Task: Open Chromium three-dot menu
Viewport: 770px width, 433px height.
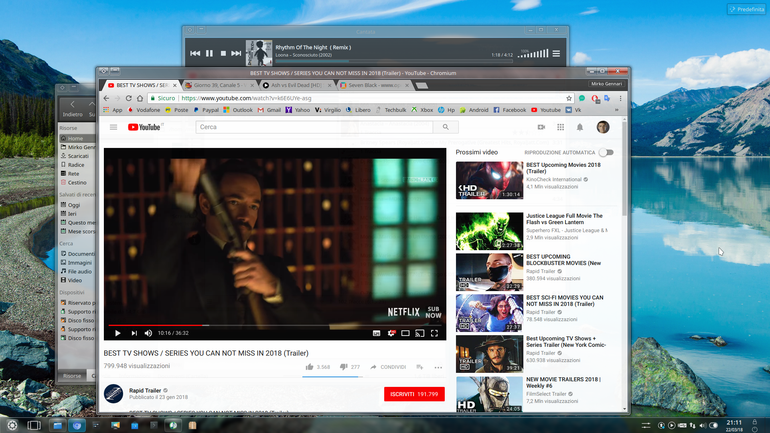Action: (x=620, y=98)
